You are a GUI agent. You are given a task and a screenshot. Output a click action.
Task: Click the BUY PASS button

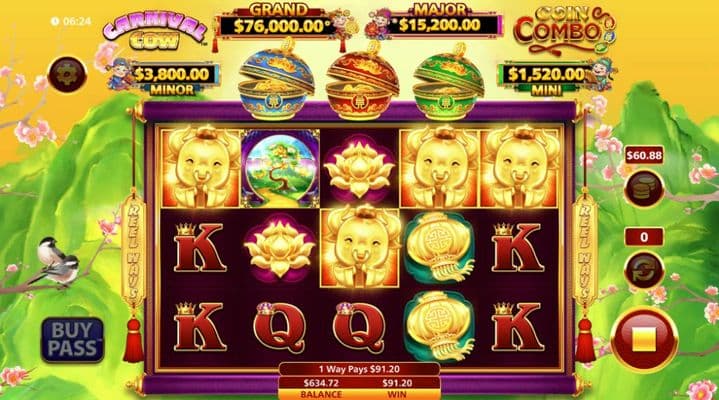click(x=72, y=339)
